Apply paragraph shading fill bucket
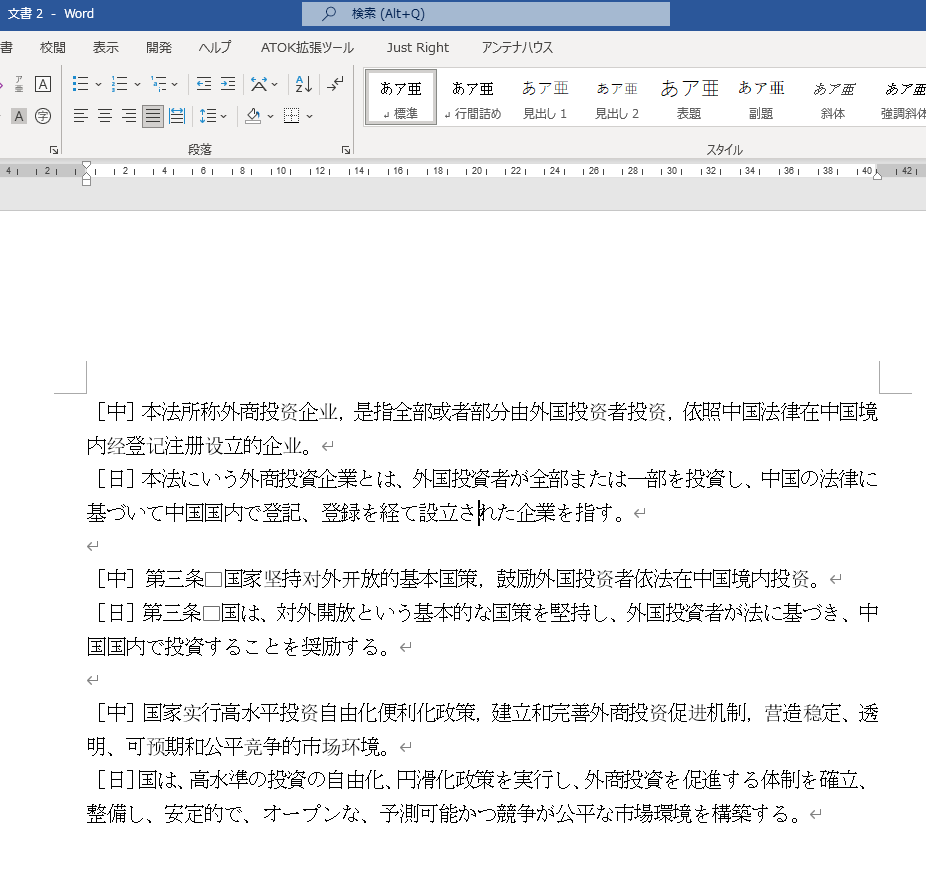Image resolution: width=926 pixels, height=884 pixels. [253, 116]
